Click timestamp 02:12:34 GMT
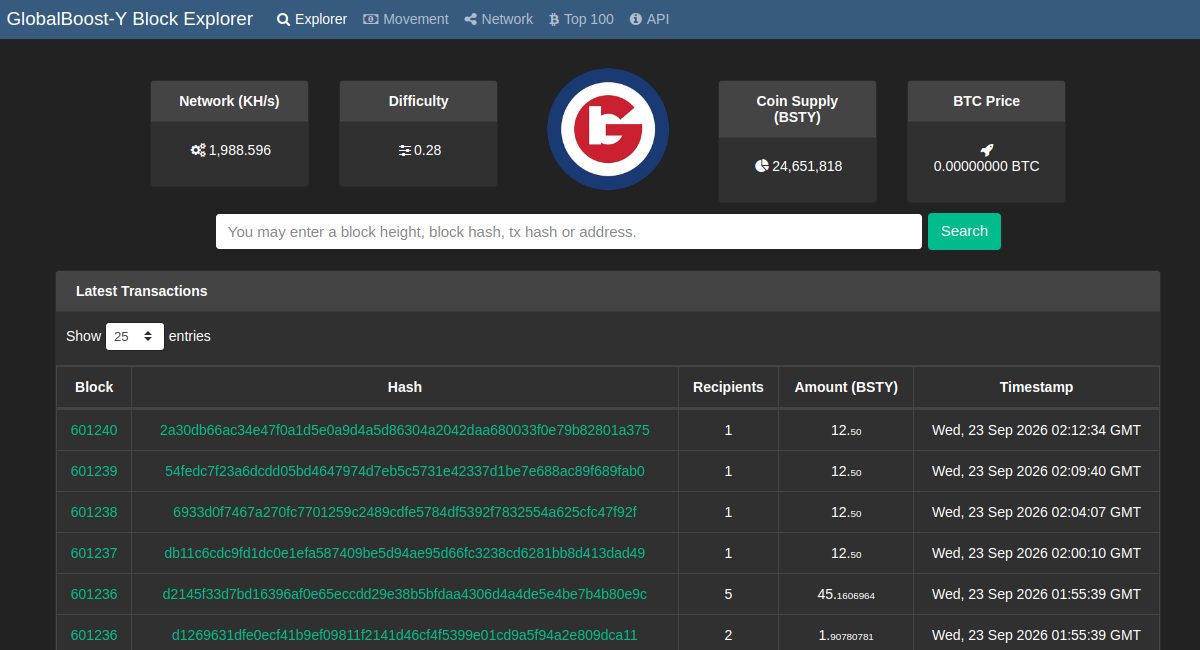The image size is (1200, 650). pyautogui.click(x=1036, y=430)
